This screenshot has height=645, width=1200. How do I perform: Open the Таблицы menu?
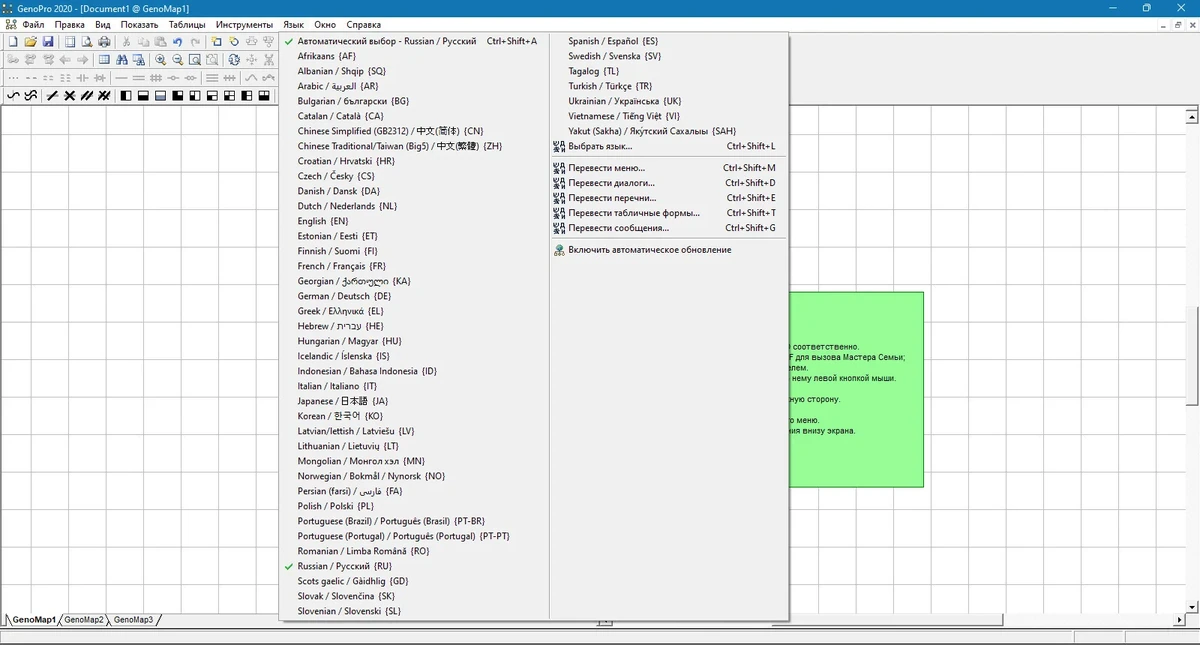click(187, 24)
